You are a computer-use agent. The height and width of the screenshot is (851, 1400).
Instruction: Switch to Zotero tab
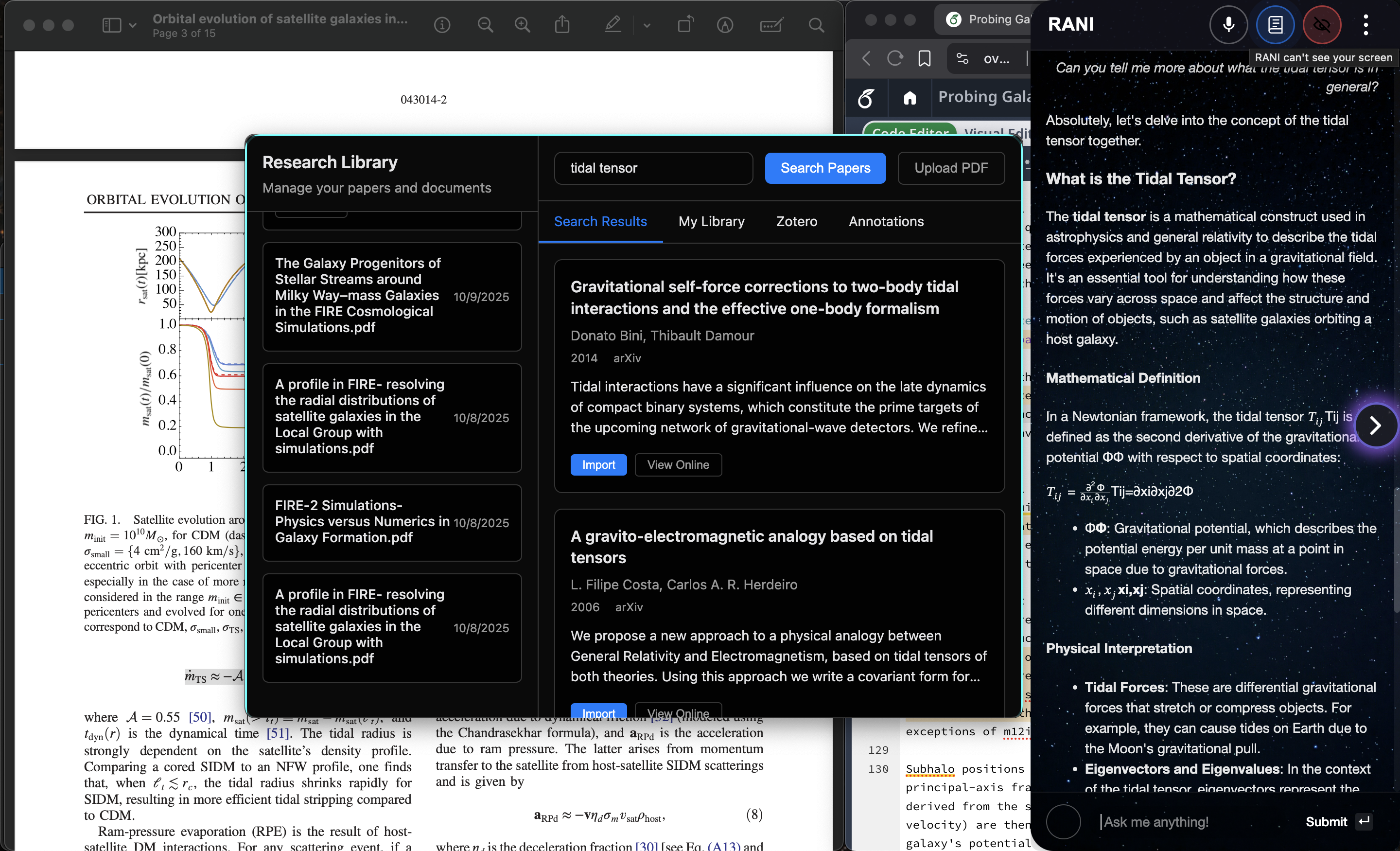point(796,221)
